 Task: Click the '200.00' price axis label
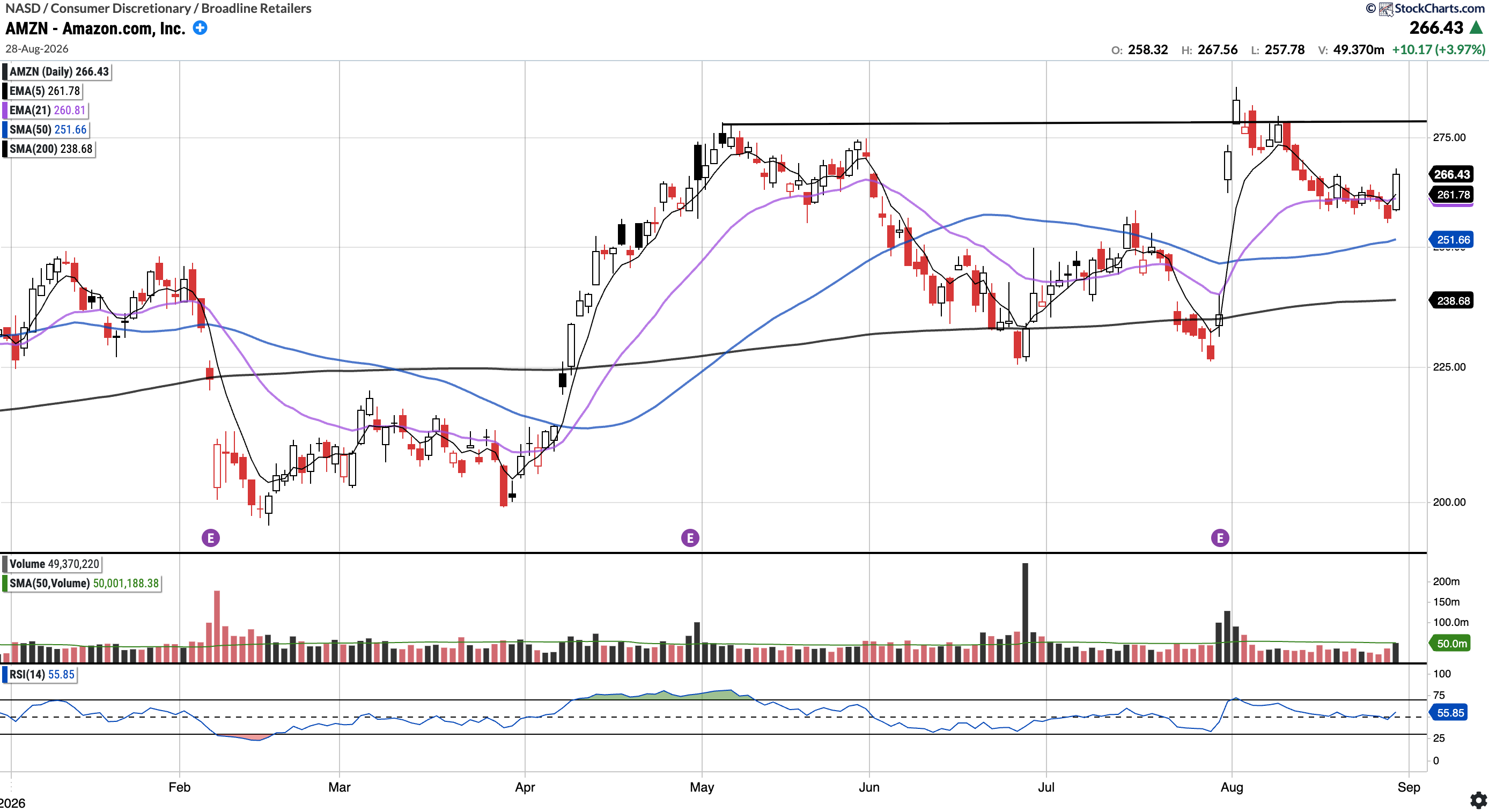1449,502
